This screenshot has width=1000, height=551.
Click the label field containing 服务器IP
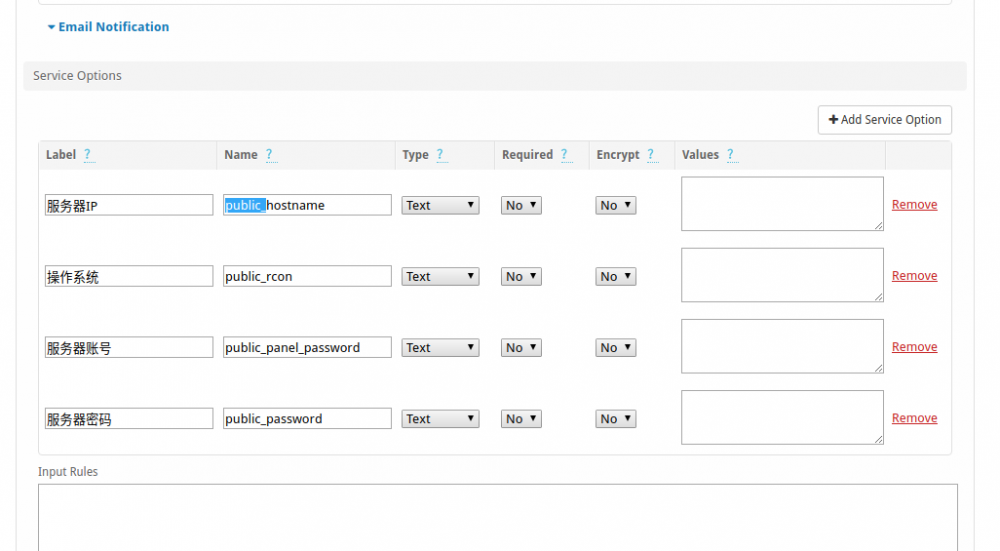coord(129,205)
